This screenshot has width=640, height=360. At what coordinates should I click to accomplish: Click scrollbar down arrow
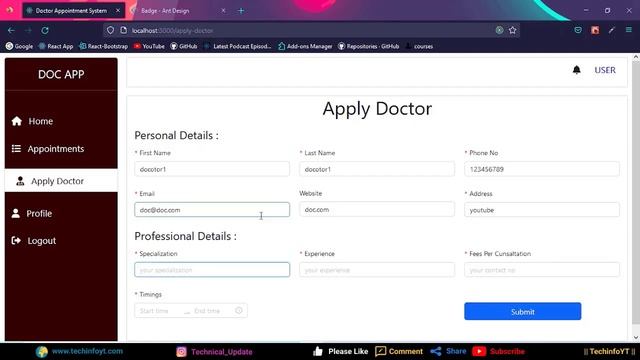click(636, 338)
